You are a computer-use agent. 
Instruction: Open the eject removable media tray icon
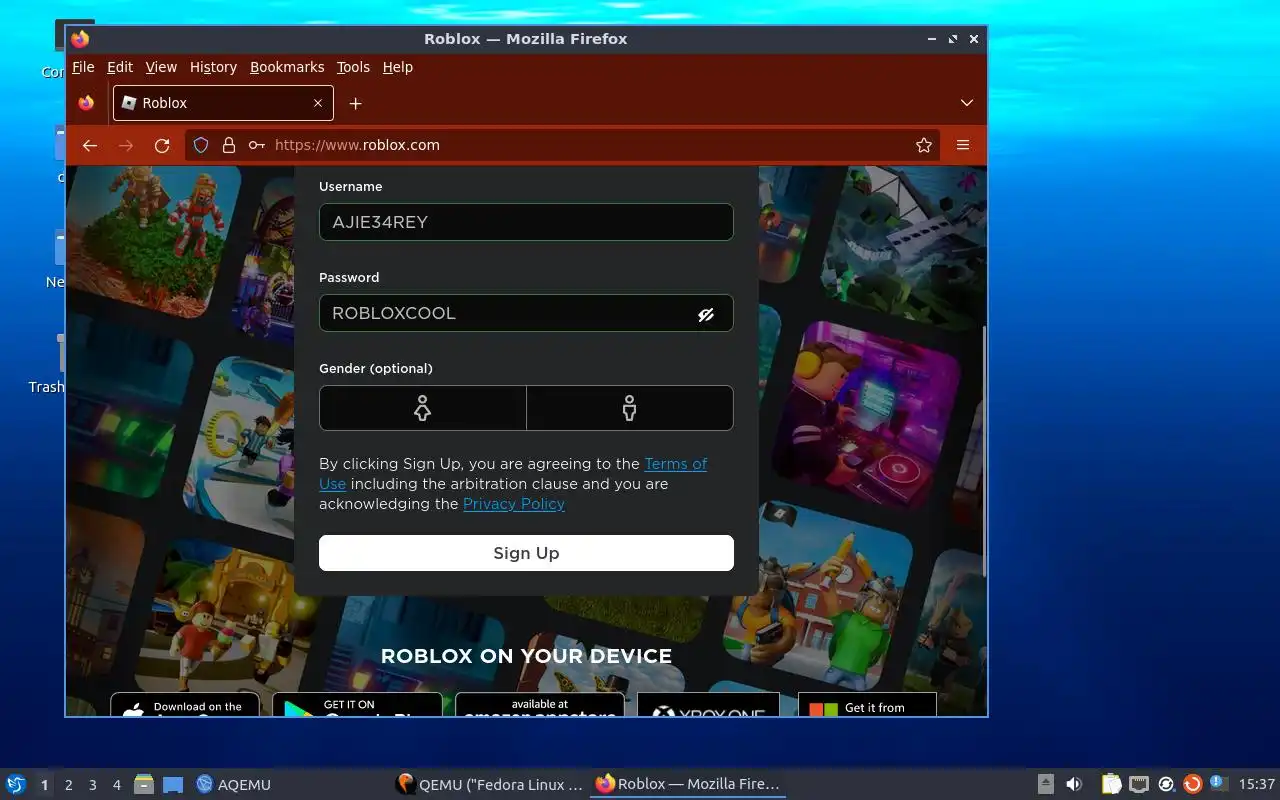click(x=1045, y=785)
